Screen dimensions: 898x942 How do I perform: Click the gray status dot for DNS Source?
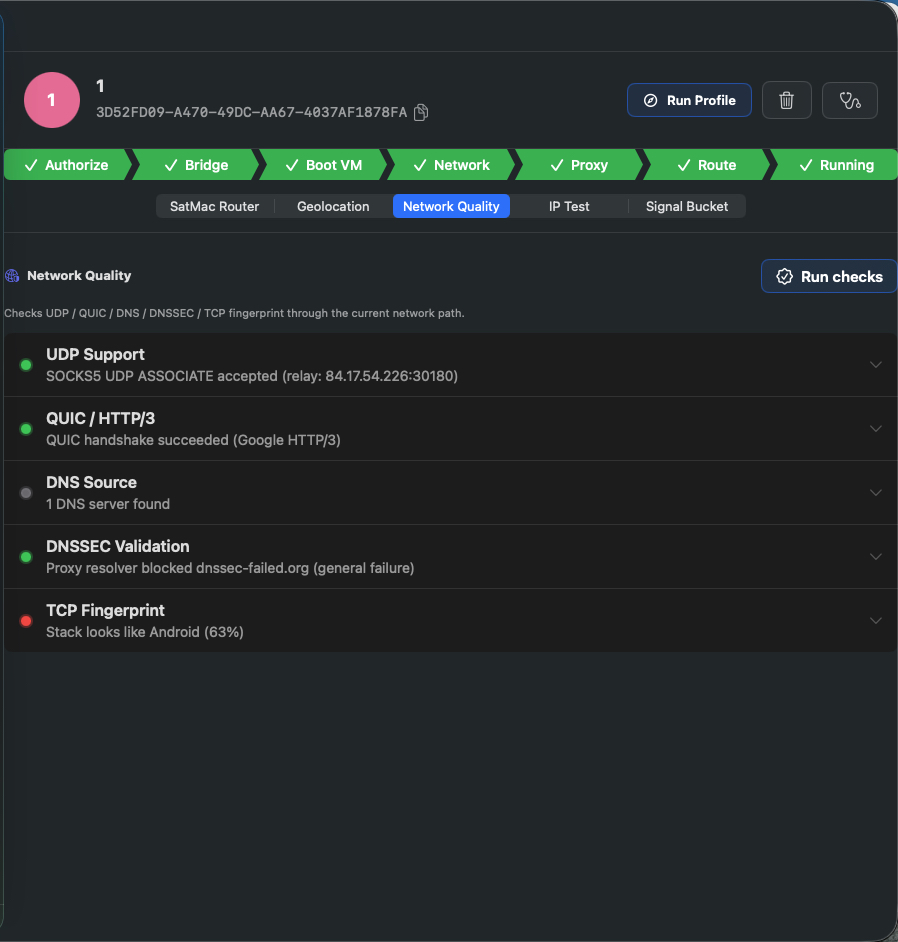[26, 493]
